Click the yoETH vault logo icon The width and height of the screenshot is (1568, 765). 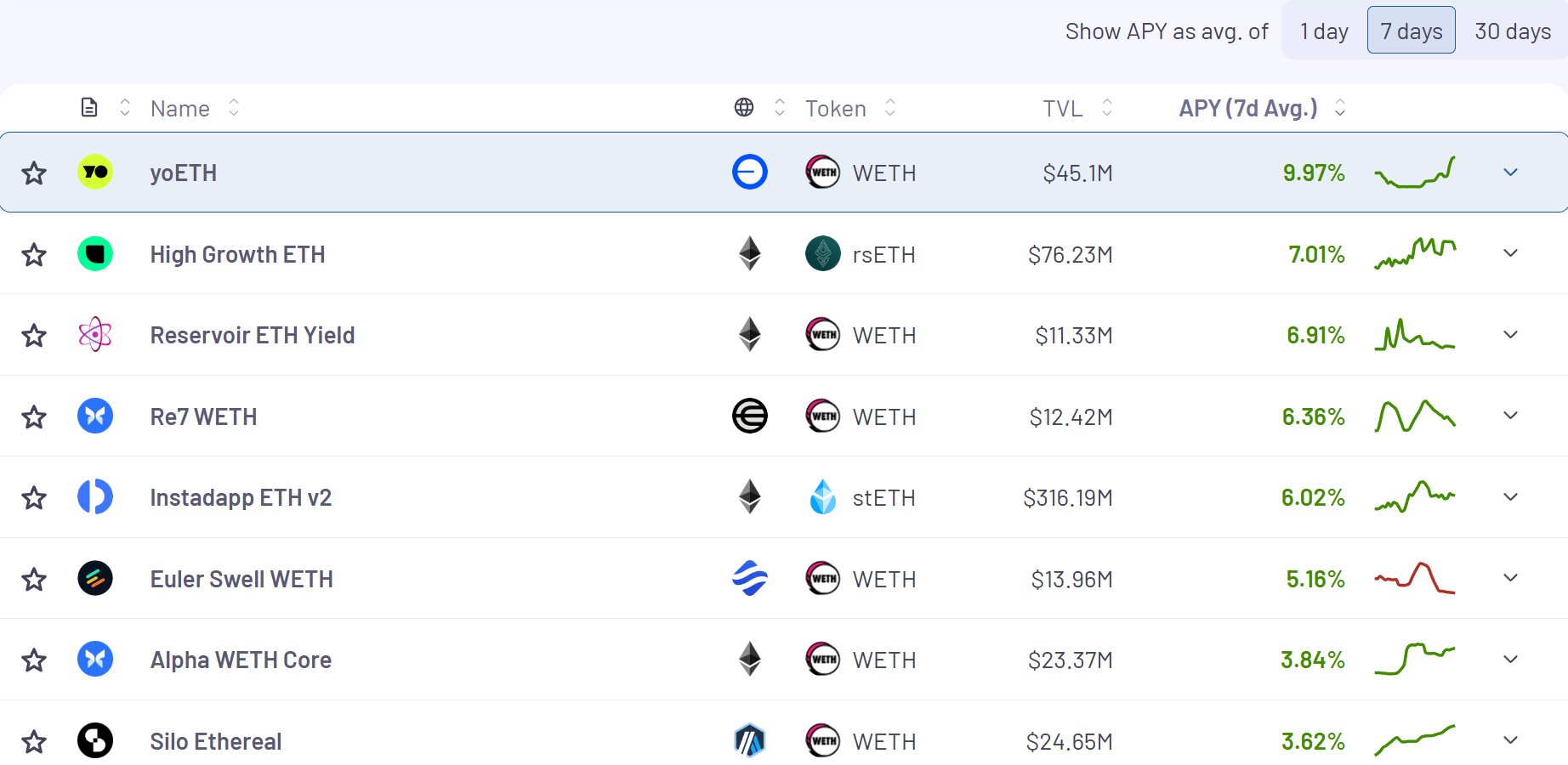pyautogui.click(x=95, y=173)
